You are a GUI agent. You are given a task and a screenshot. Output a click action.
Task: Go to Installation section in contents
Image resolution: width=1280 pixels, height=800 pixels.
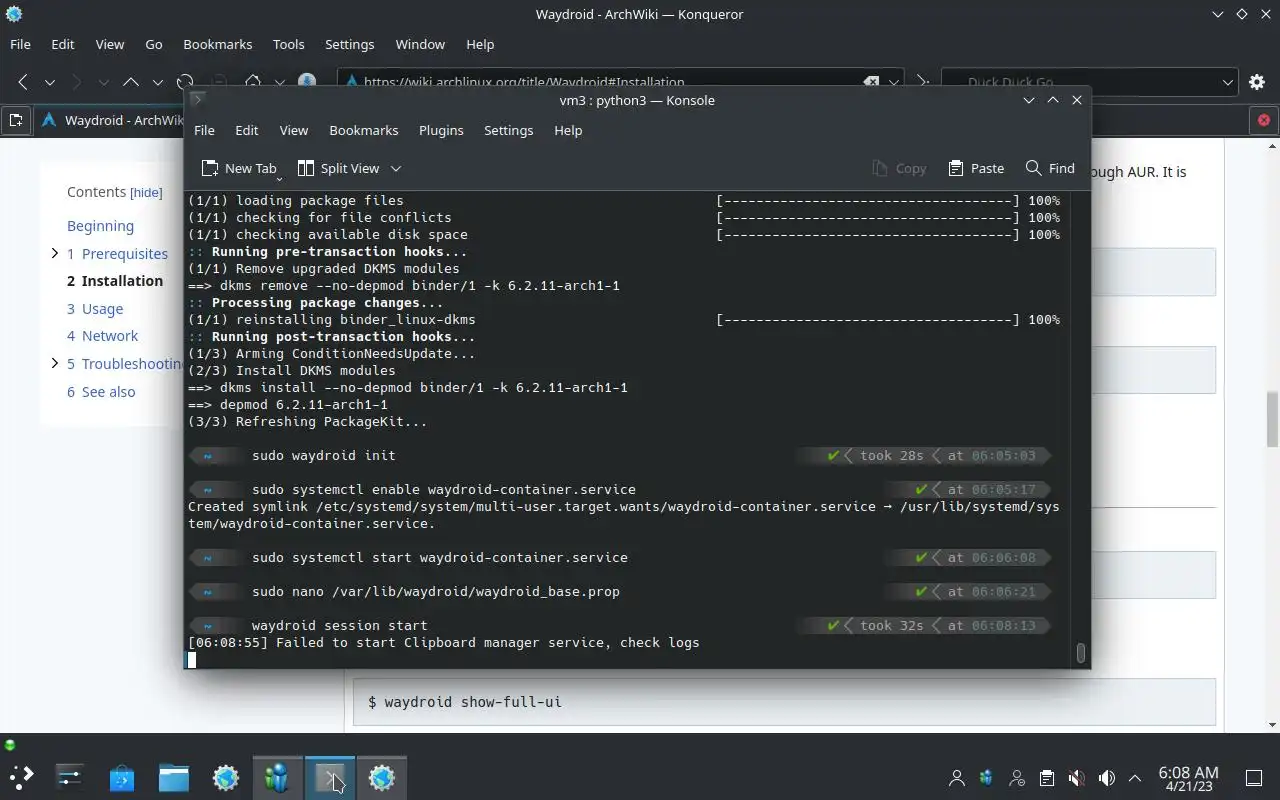click(115, 281)
